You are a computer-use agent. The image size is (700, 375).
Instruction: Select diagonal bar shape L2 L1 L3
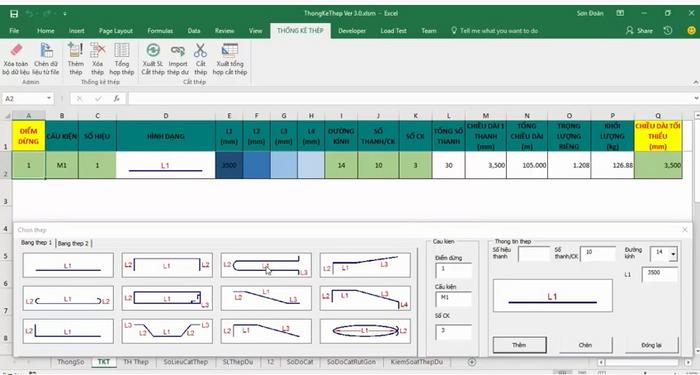click(266, 298)
